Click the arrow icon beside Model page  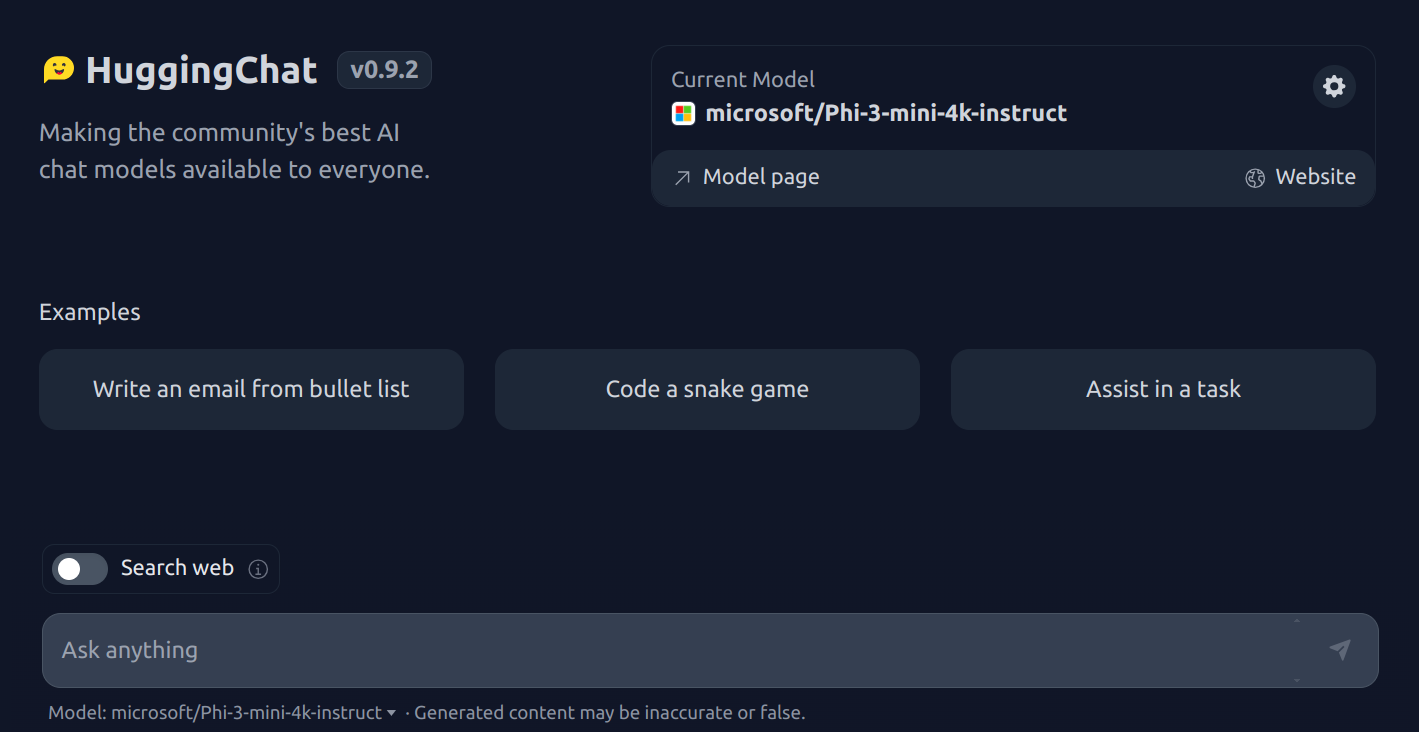[x=682, y=178]
